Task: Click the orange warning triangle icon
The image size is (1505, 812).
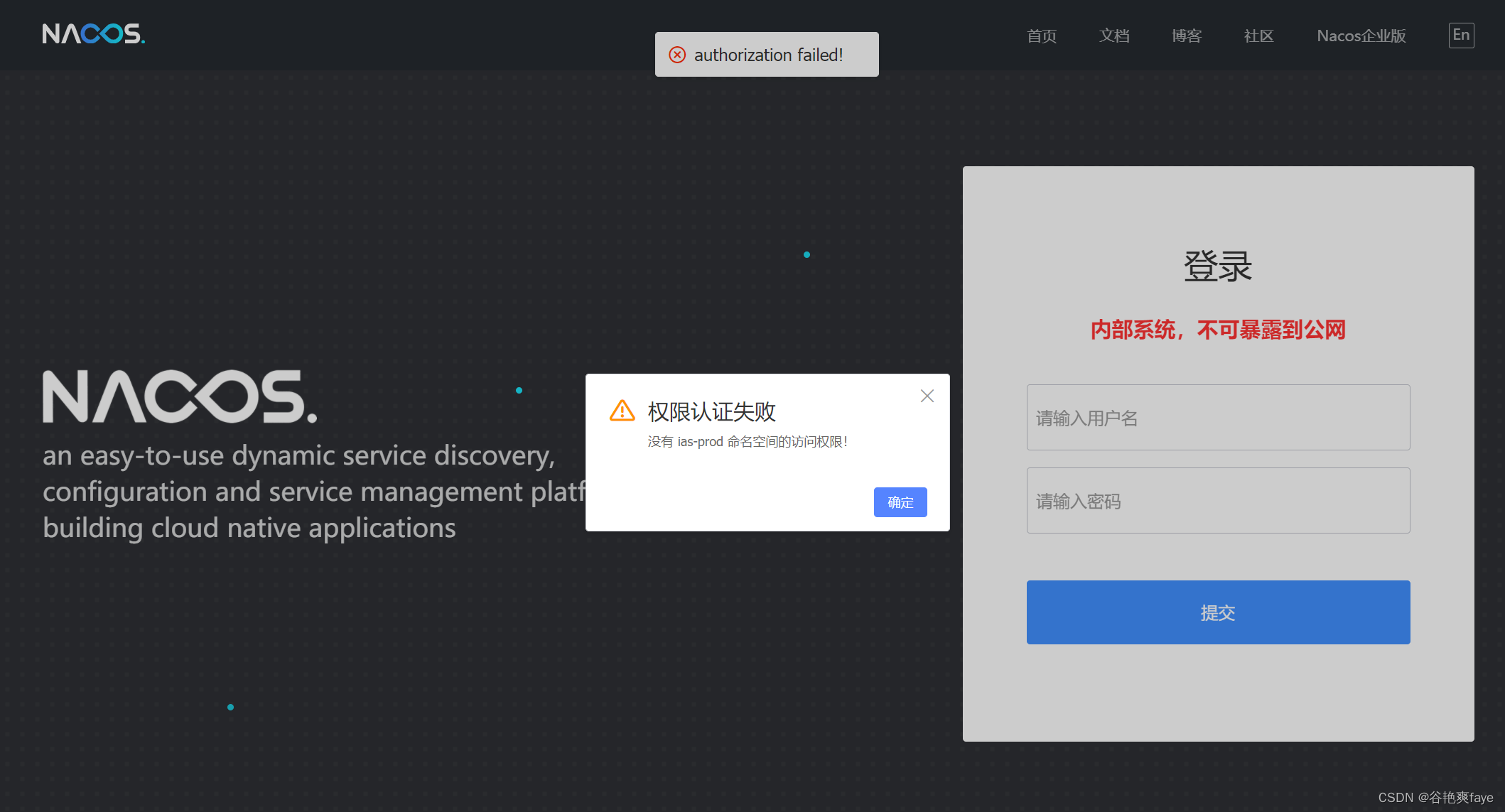Action: pyautogui.click(x=622, y=411)
